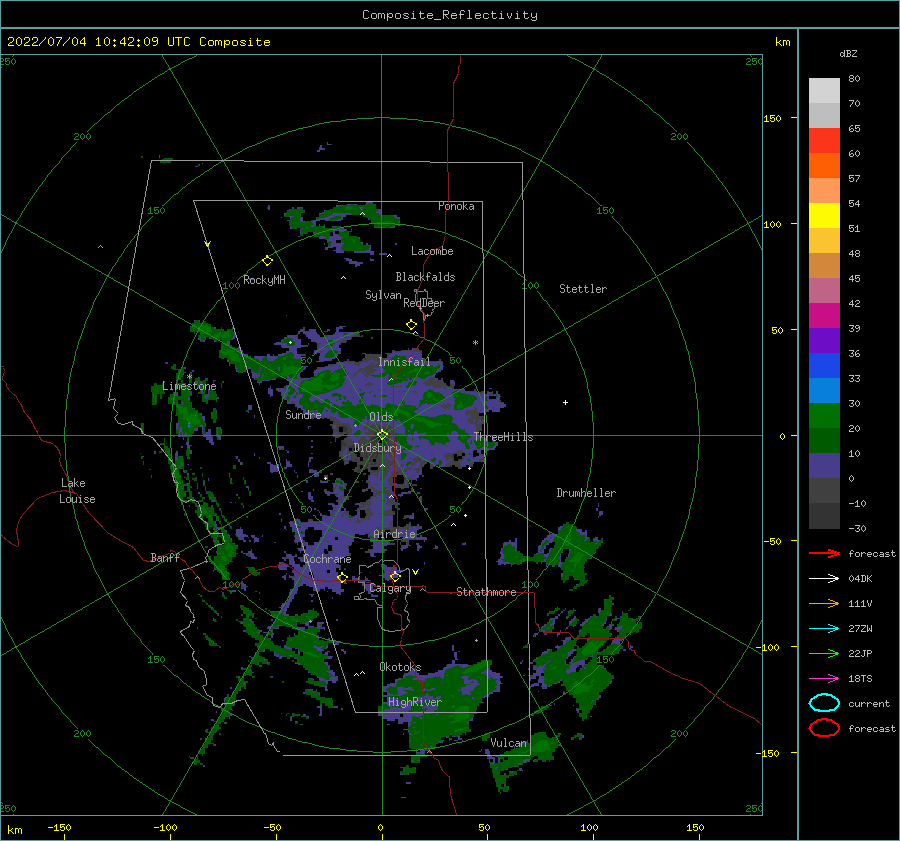
Task: Click the red forecast arrow in legend
Action: tap(824, 553)
